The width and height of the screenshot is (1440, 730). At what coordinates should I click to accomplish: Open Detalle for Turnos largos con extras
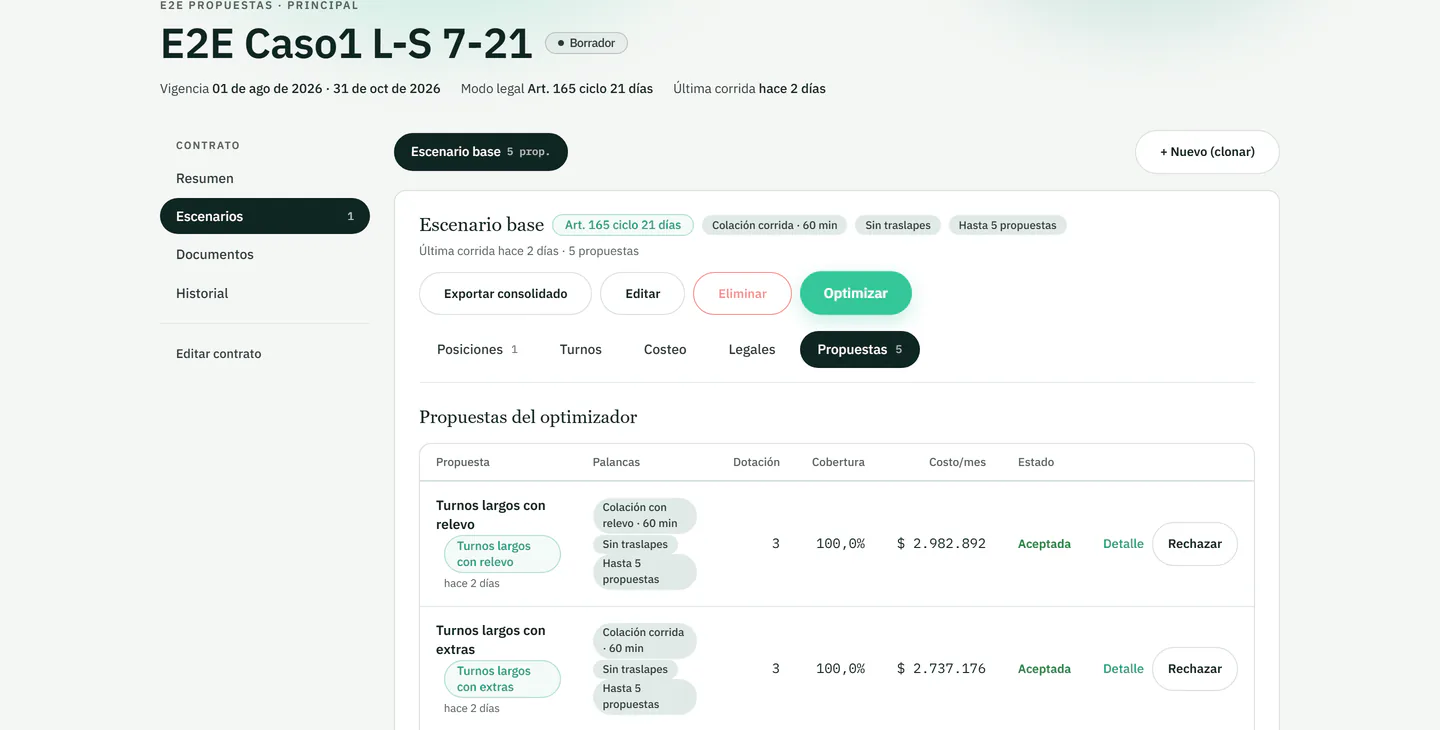[x=1123, y=669]
